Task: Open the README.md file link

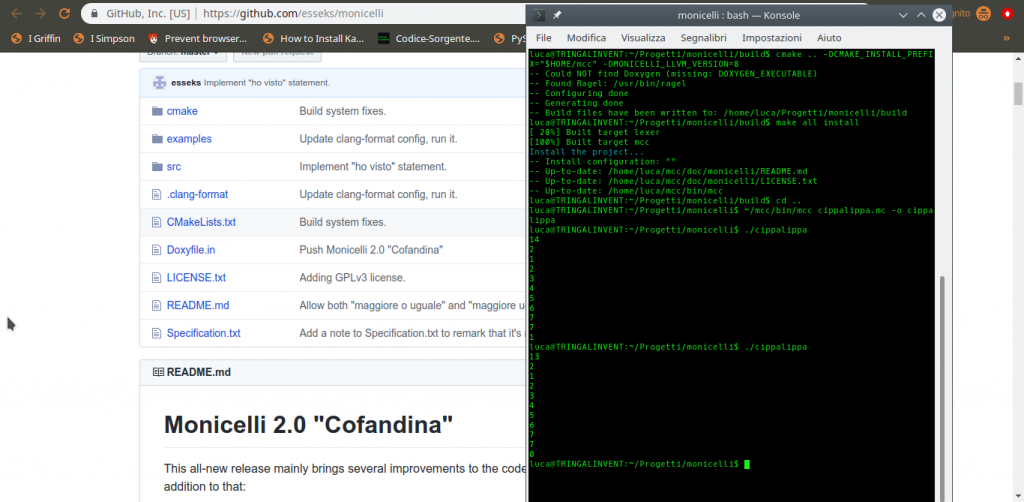Action: [198, 305]
